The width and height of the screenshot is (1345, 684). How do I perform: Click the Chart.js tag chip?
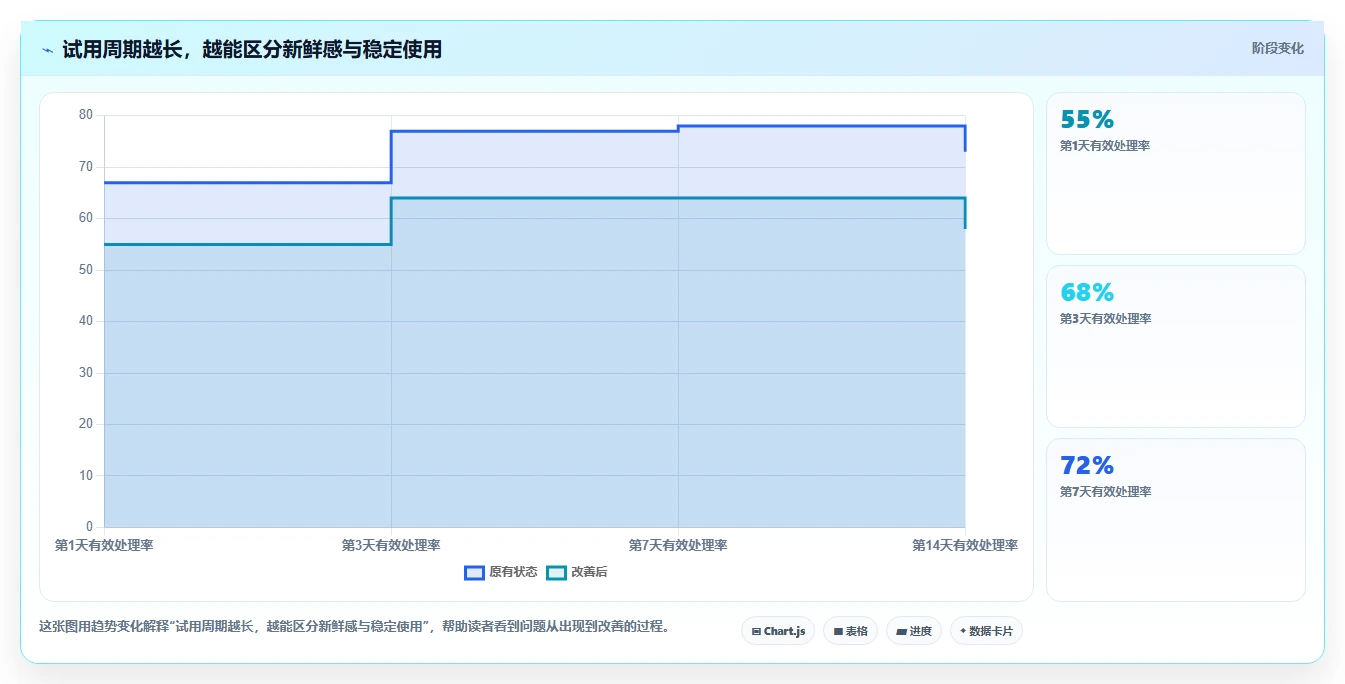point(778,631)
